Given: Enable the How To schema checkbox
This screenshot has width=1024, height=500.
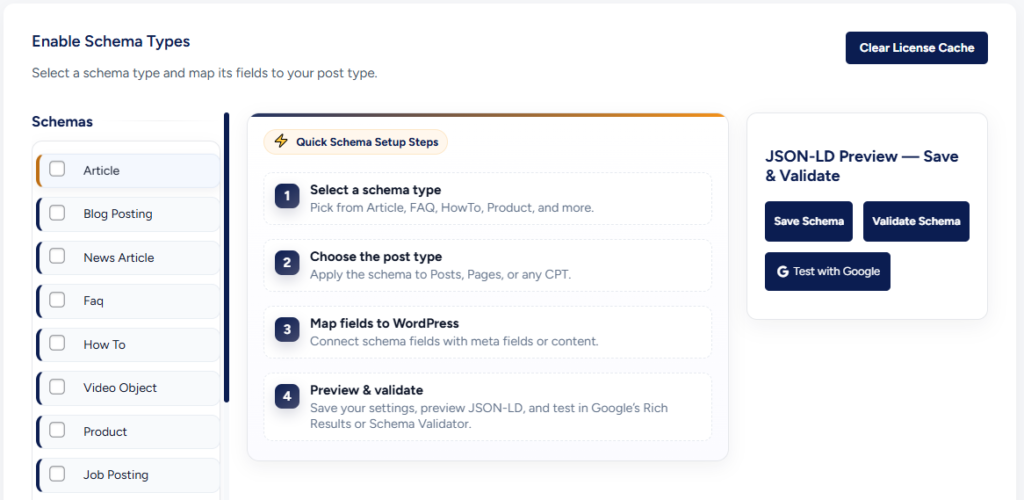Looking at the screenshot, I should point(58,344).
